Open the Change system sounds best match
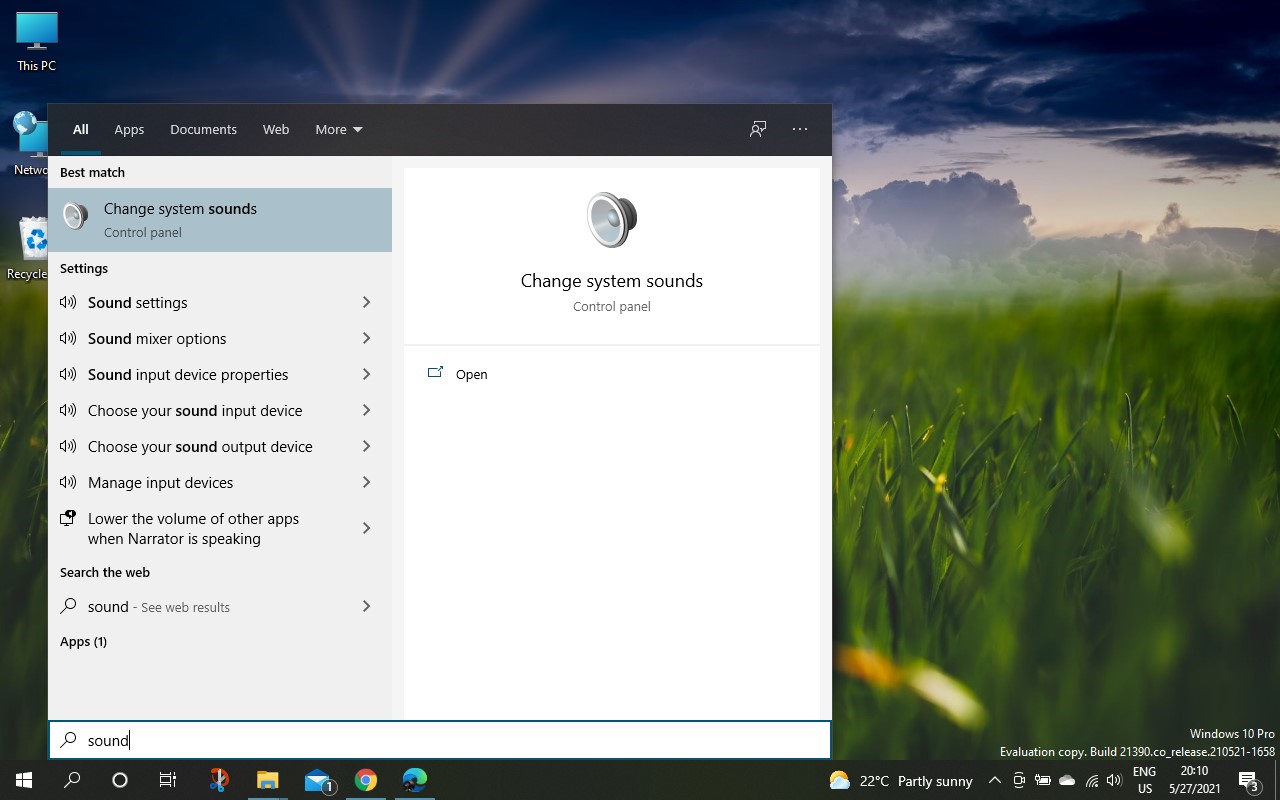Viewport: 1280px width, 800px height. [220, 220]
